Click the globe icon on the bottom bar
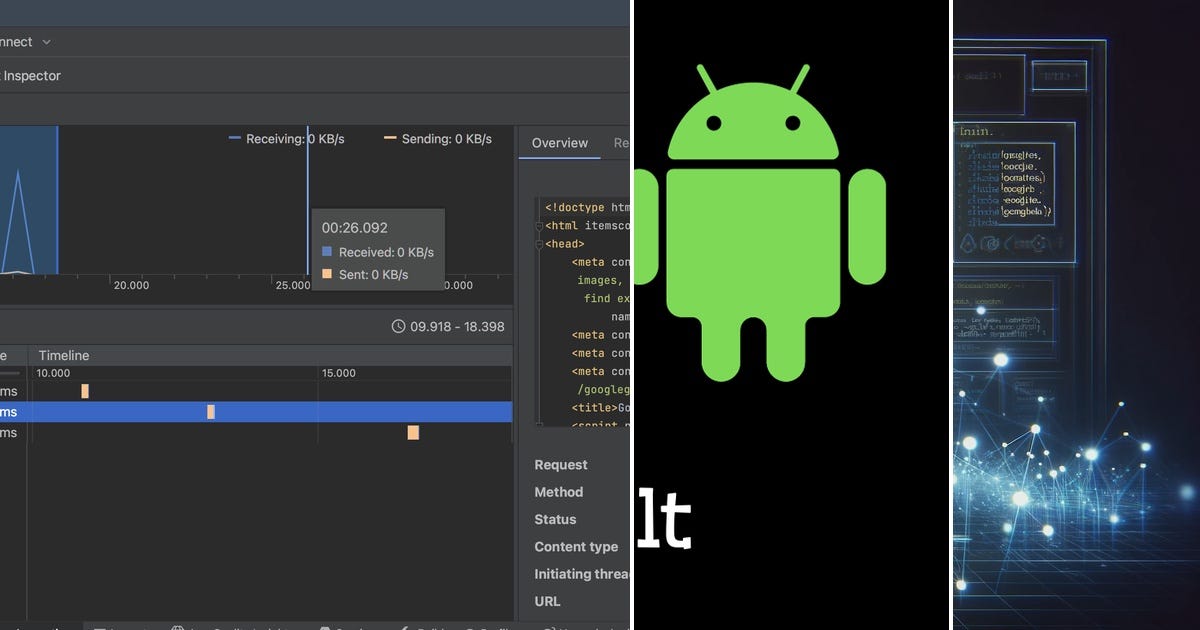The width and height of the screenshot is (1200, 630). tap(178, 628)
